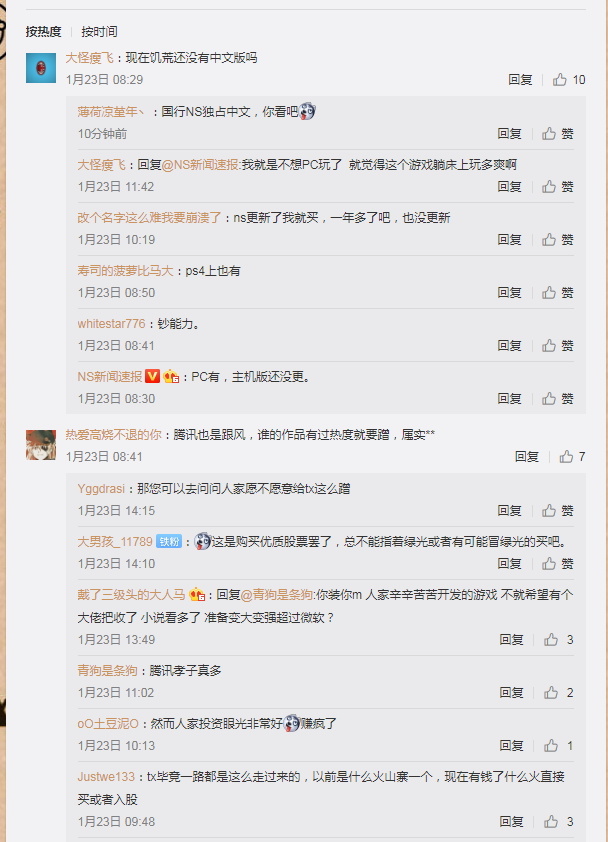
Task: Open @NS新闻速报 mention in 大怪瘦飞's reply
Action: pos(201,165)
